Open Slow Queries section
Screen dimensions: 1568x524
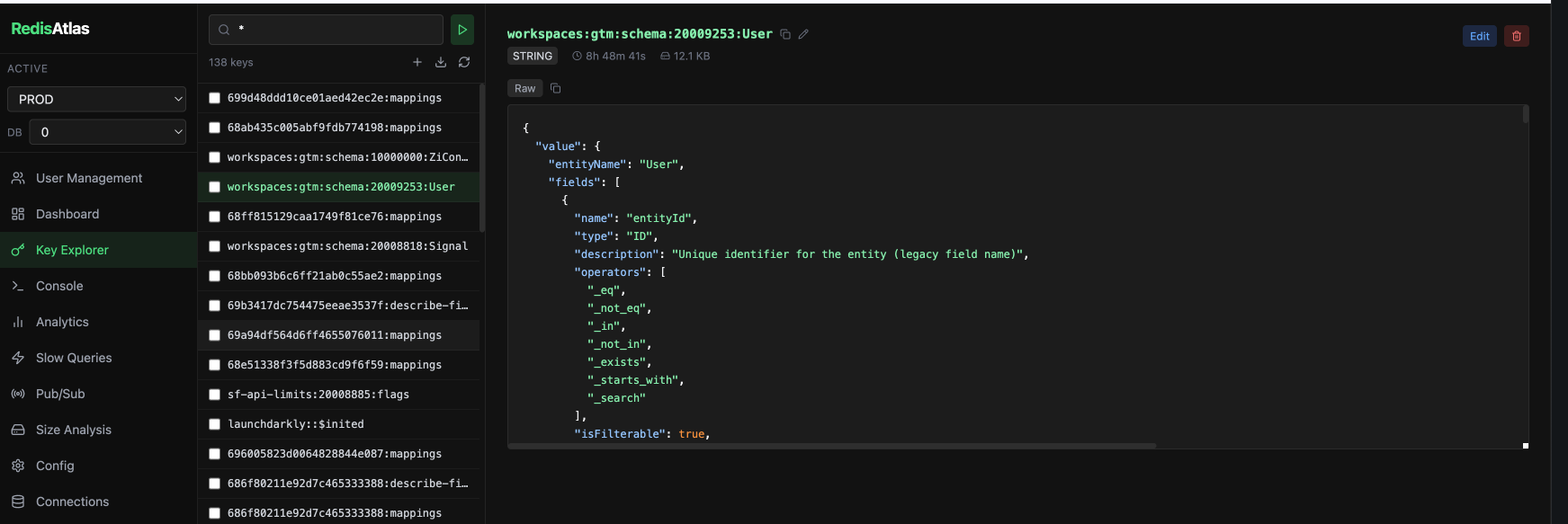pyautogui.click(x=98, y=358)
